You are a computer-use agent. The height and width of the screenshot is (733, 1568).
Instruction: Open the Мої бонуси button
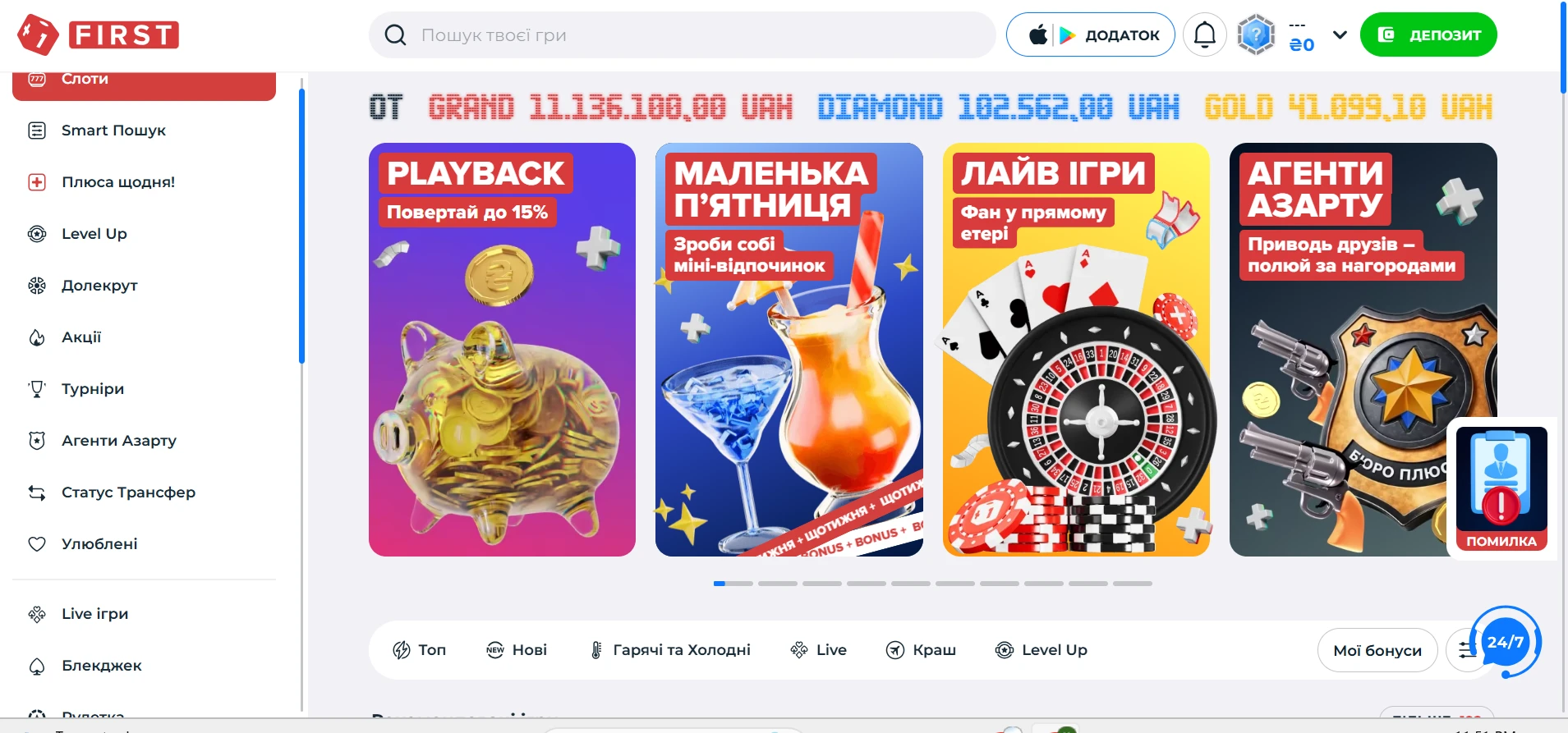[1377, 650]
